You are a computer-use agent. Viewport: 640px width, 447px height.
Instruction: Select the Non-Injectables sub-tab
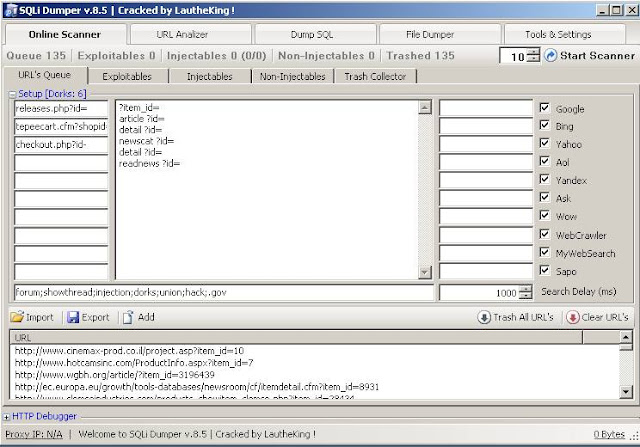pos(293,76)
